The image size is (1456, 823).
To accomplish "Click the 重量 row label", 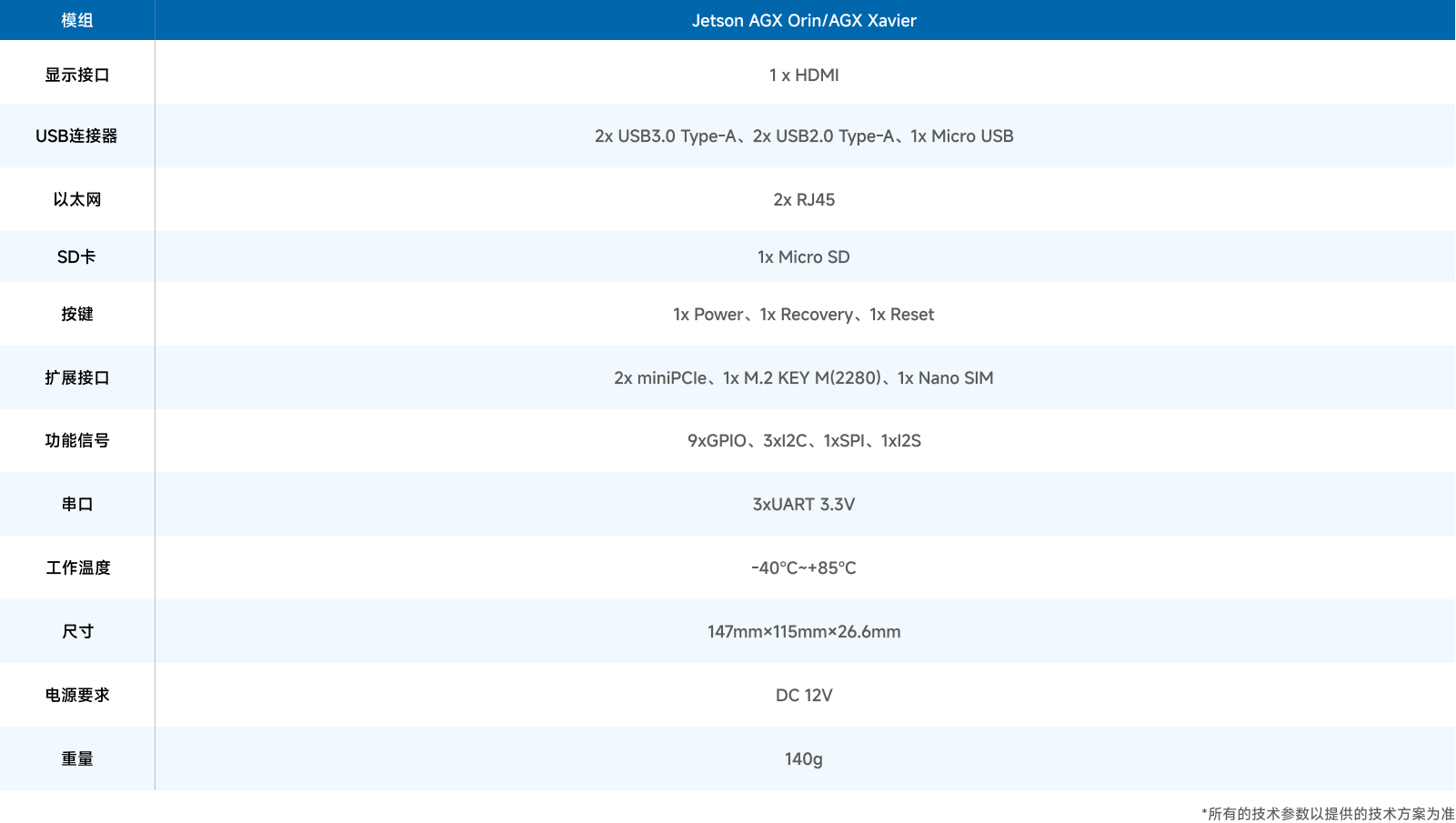I will [77, 758].
